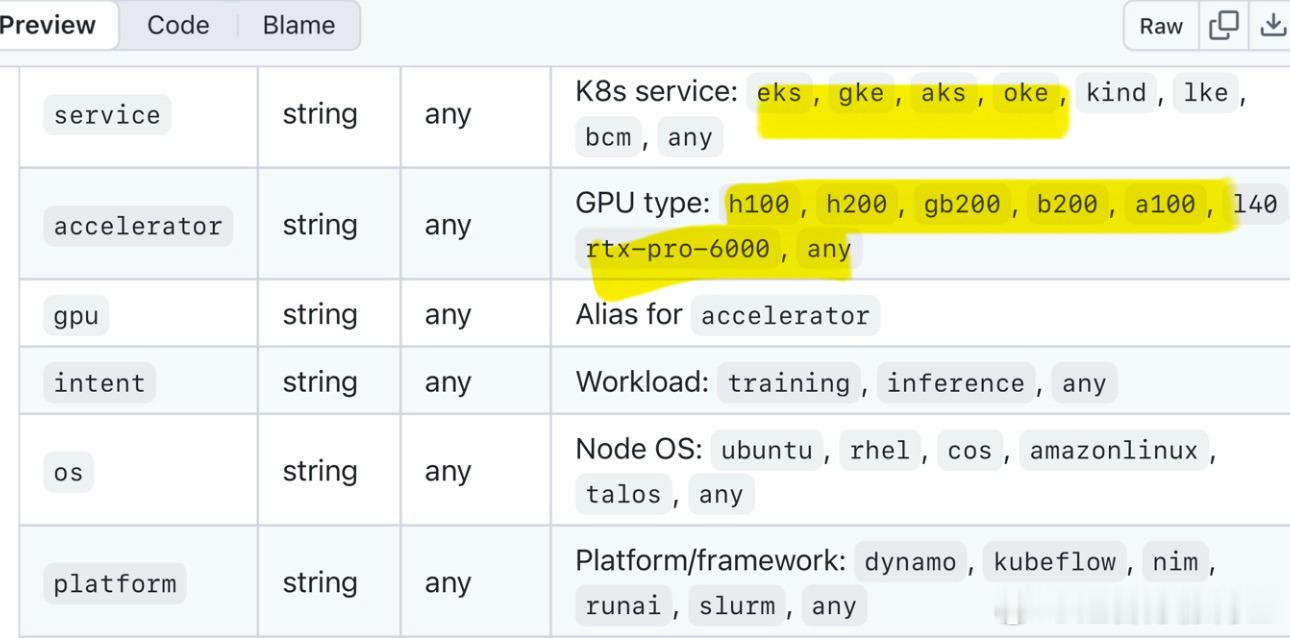This screenshot has height=638, width=1290.
Task: Click string type in service row
Action: pyautogui.click(x=320, y=114)
